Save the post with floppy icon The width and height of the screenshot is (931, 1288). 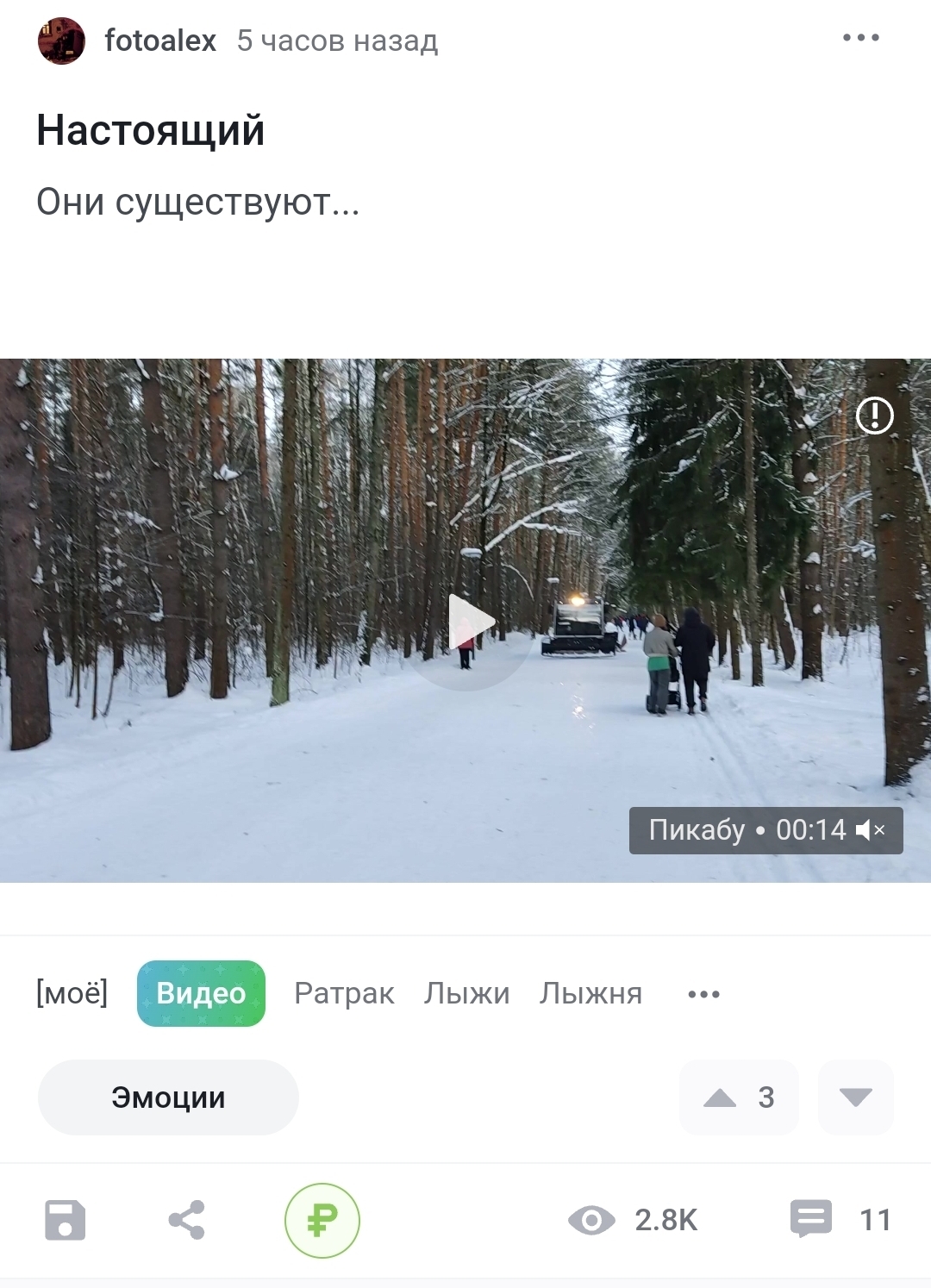(x=66, y=1220)
